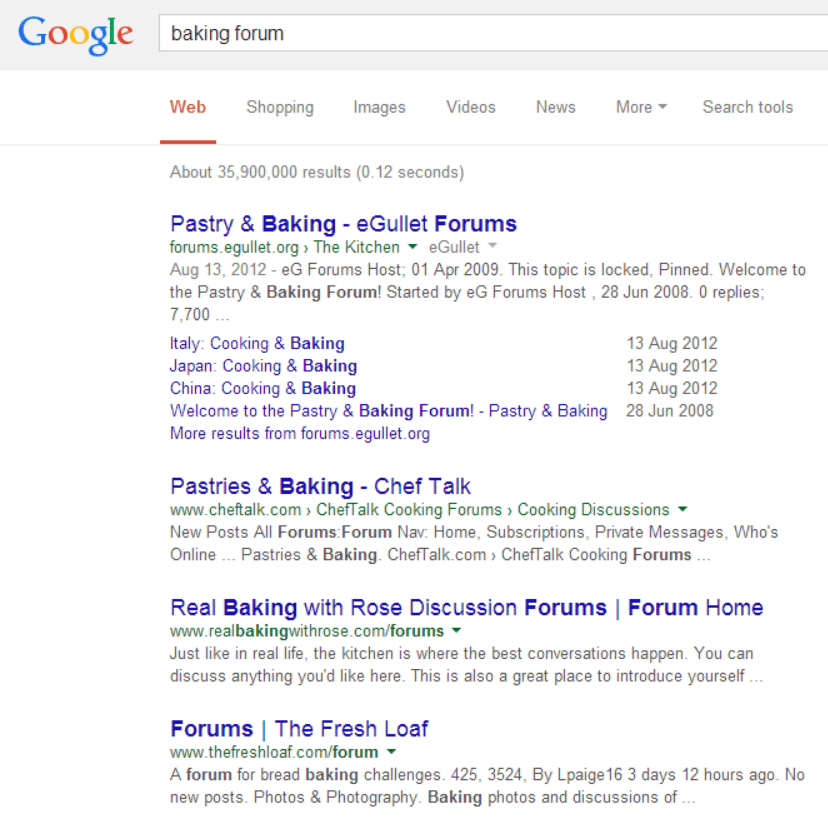Screen dimensions: 828x820
Task: Click the www.thefreshloaf.com/forum URL text
Action: coord(274,752)
